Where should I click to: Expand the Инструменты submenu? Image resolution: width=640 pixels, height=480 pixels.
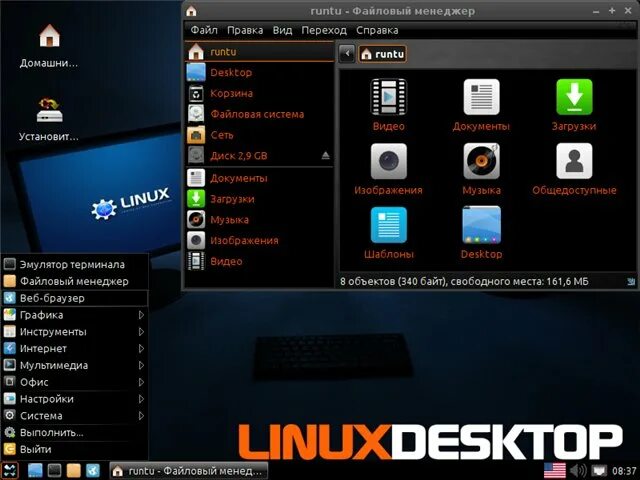pyautogui.click(x=75, y=332)
